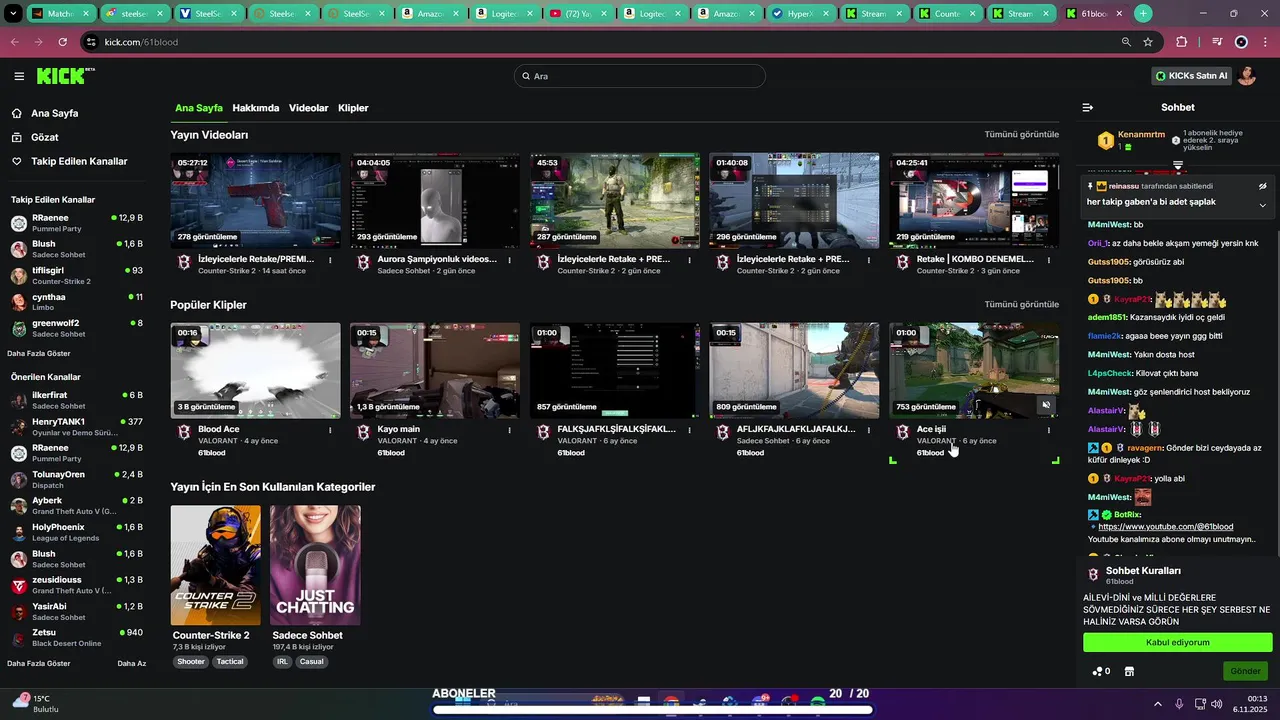Show more followed channels via Daha Fazla Göster
This screenshot has height=720, width=1280.
[39, 353]
